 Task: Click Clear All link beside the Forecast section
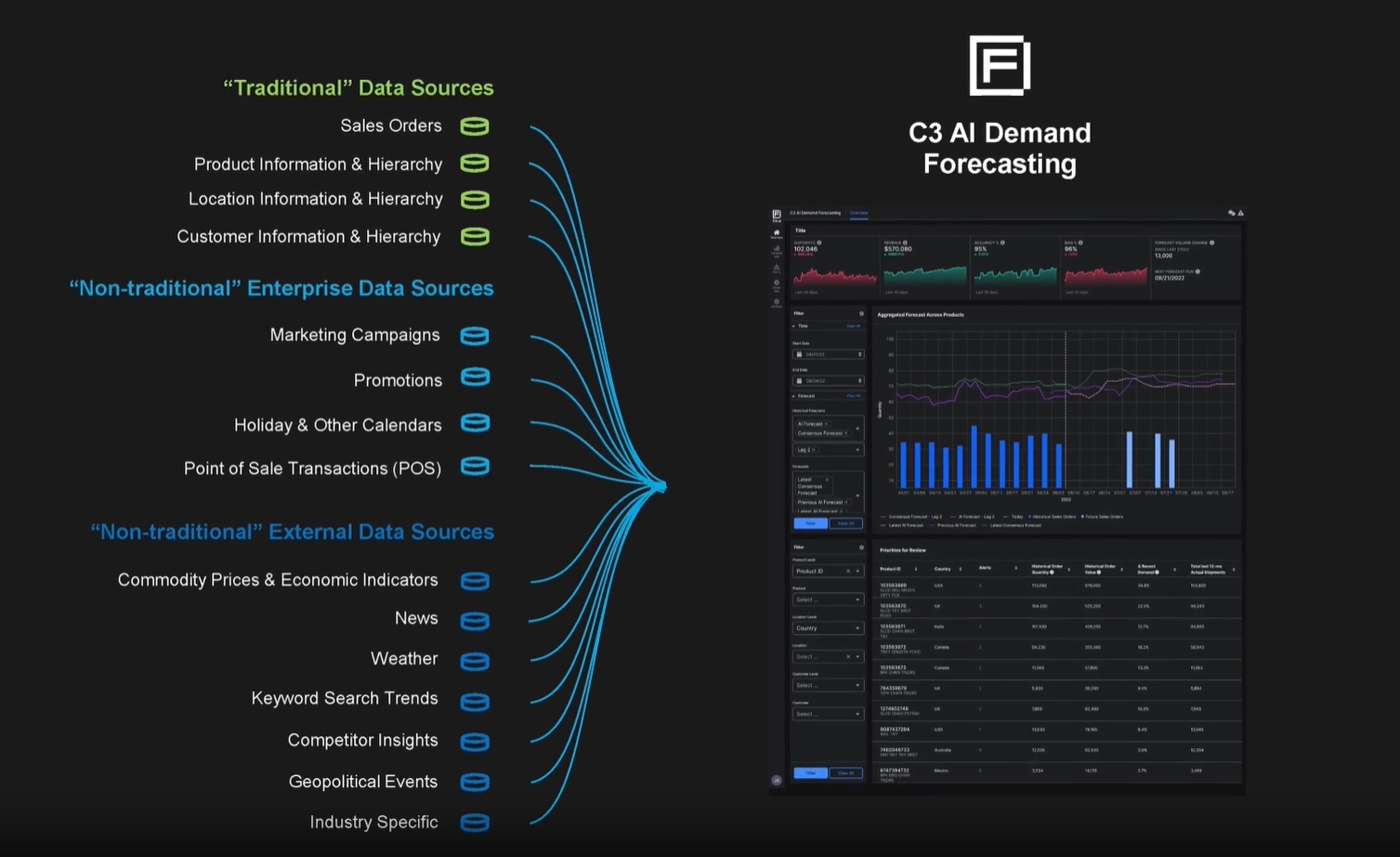[x=854, y=396]
